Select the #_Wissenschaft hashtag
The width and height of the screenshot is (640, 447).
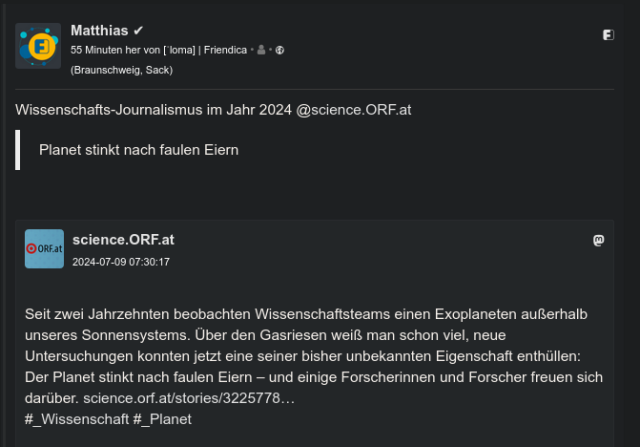coord(76,419)
